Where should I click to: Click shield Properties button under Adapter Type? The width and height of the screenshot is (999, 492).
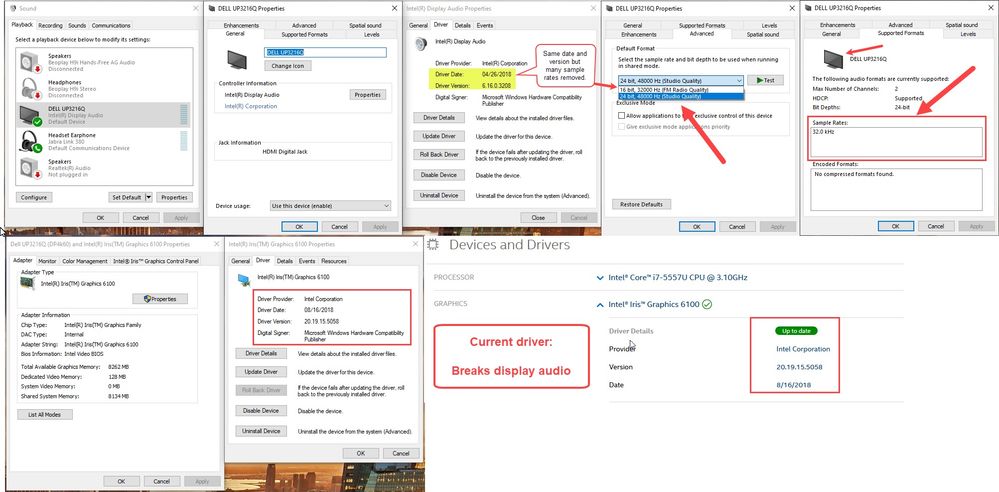(x=161, y=298)
